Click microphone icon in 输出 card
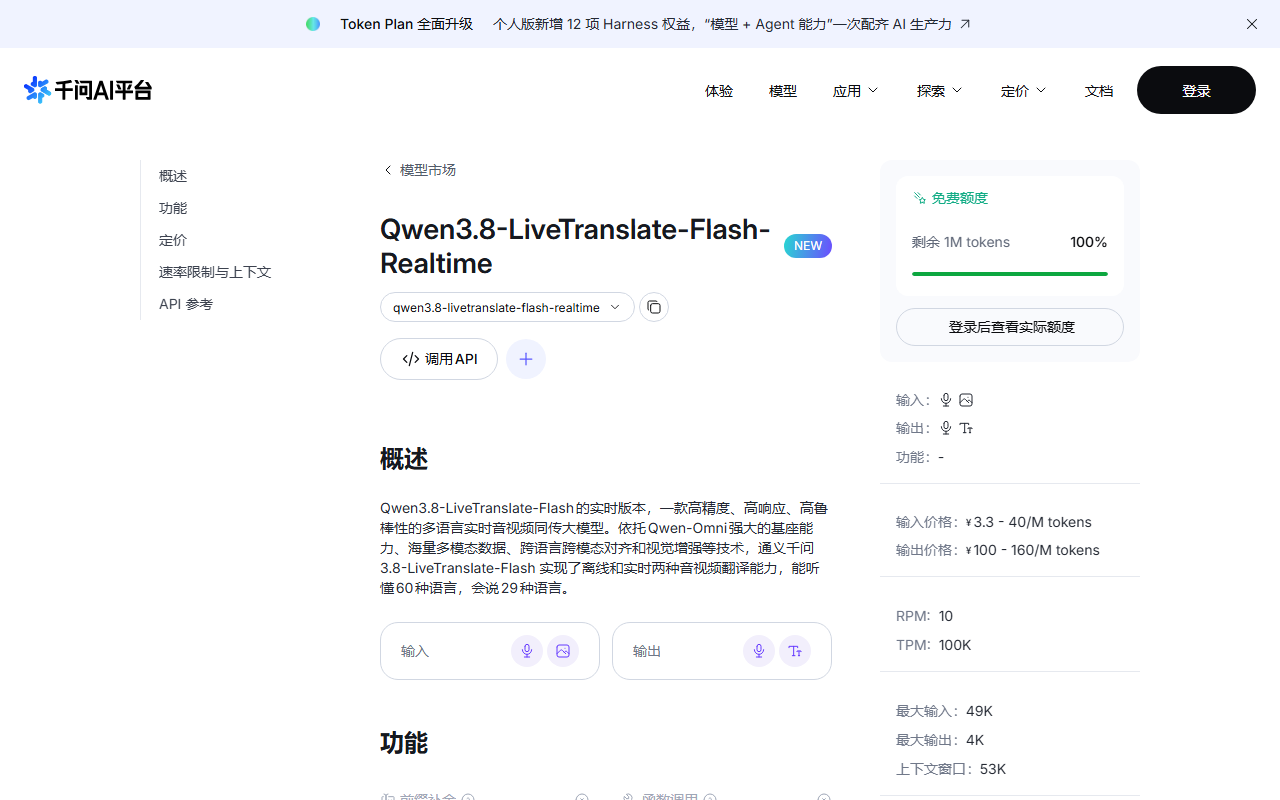The width and height of the screenshot is (1280, 800). pyautogui.click(x=759, y=651)
